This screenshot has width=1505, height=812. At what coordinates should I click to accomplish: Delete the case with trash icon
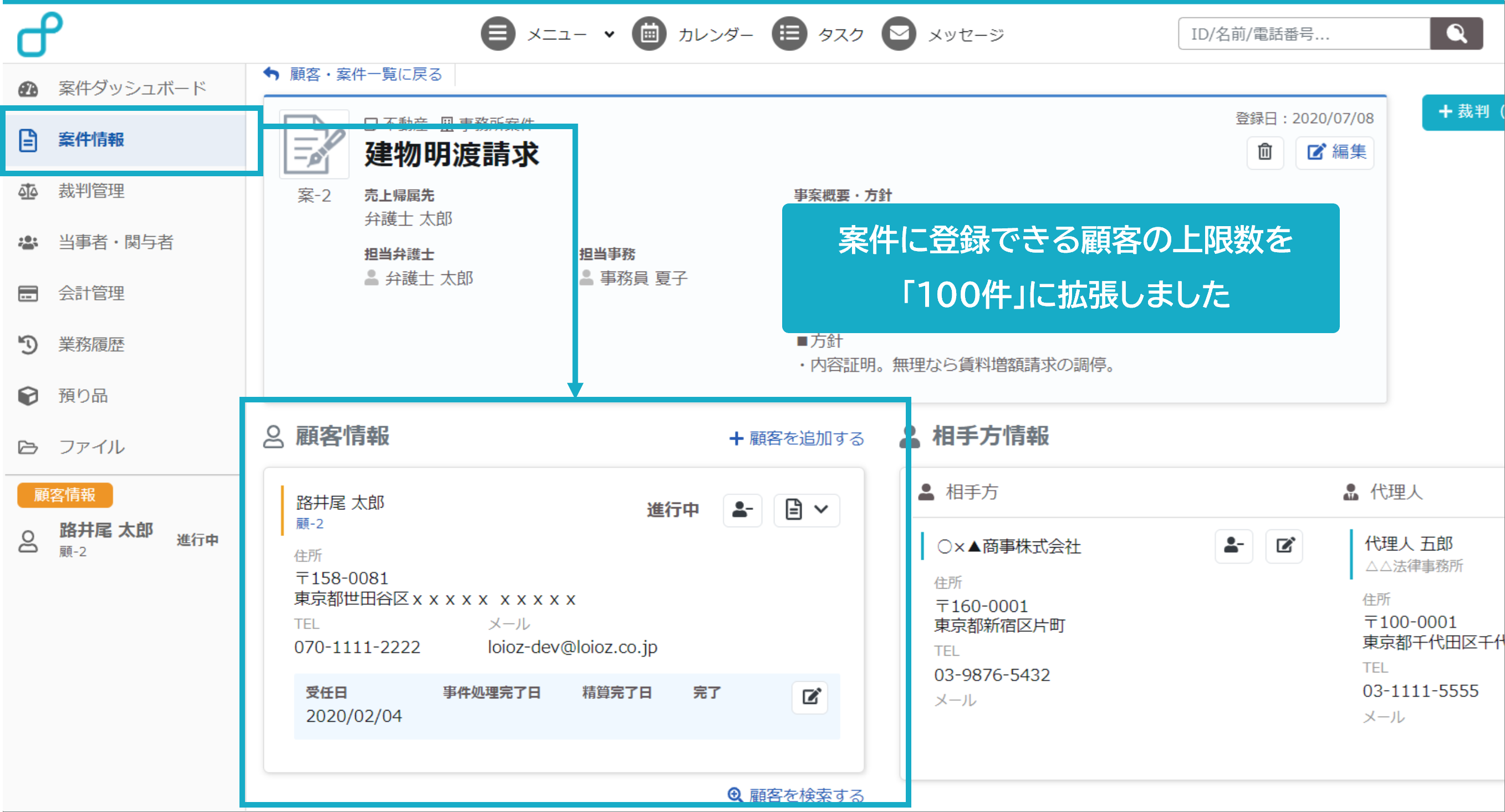click(1264, 152)
